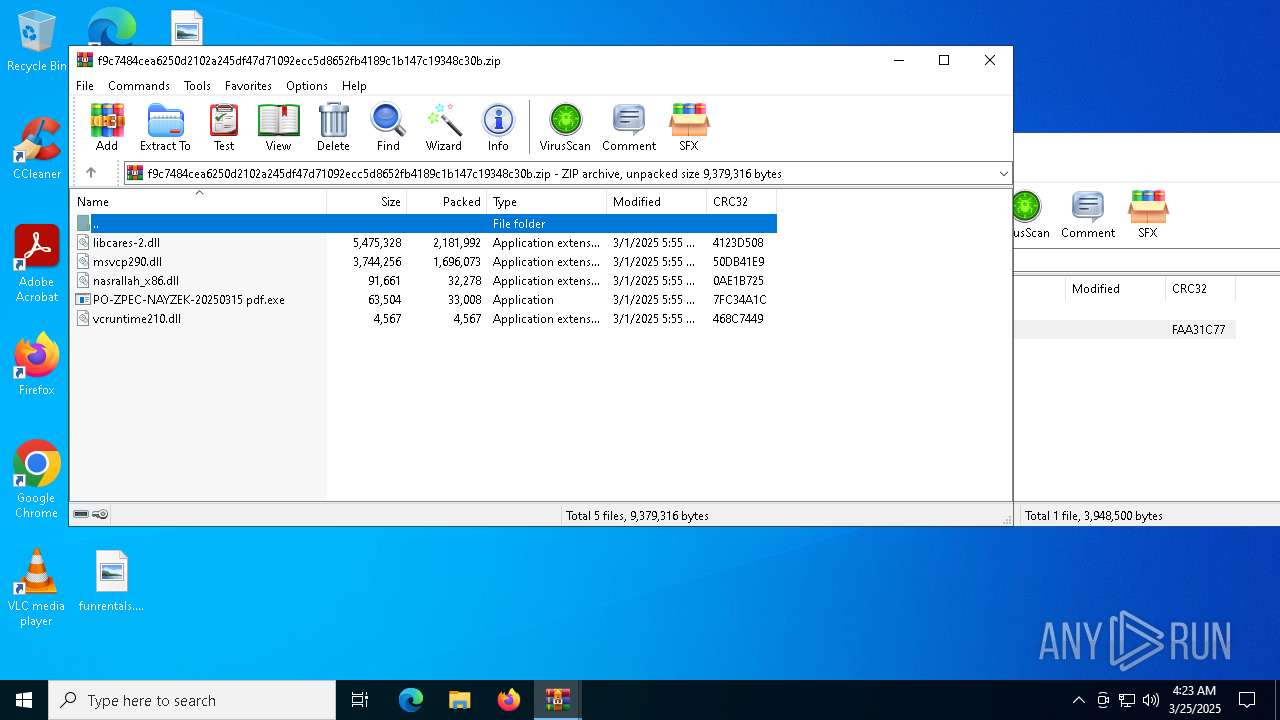Show archive Info icon
The image size is (1280, 720).
498,127
